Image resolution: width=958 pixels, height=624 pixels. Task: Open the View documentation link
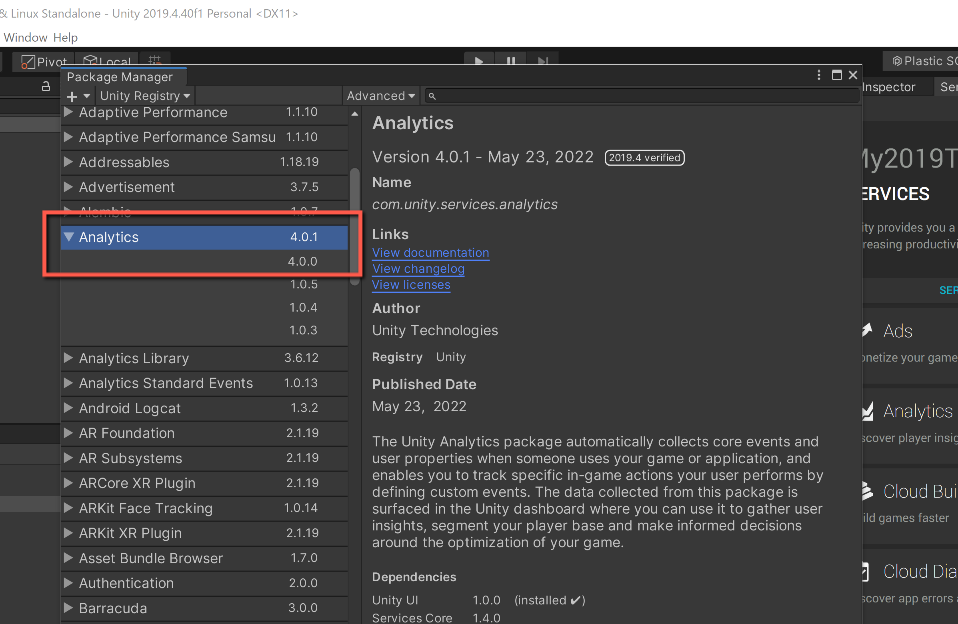click(x=430, y=253)
